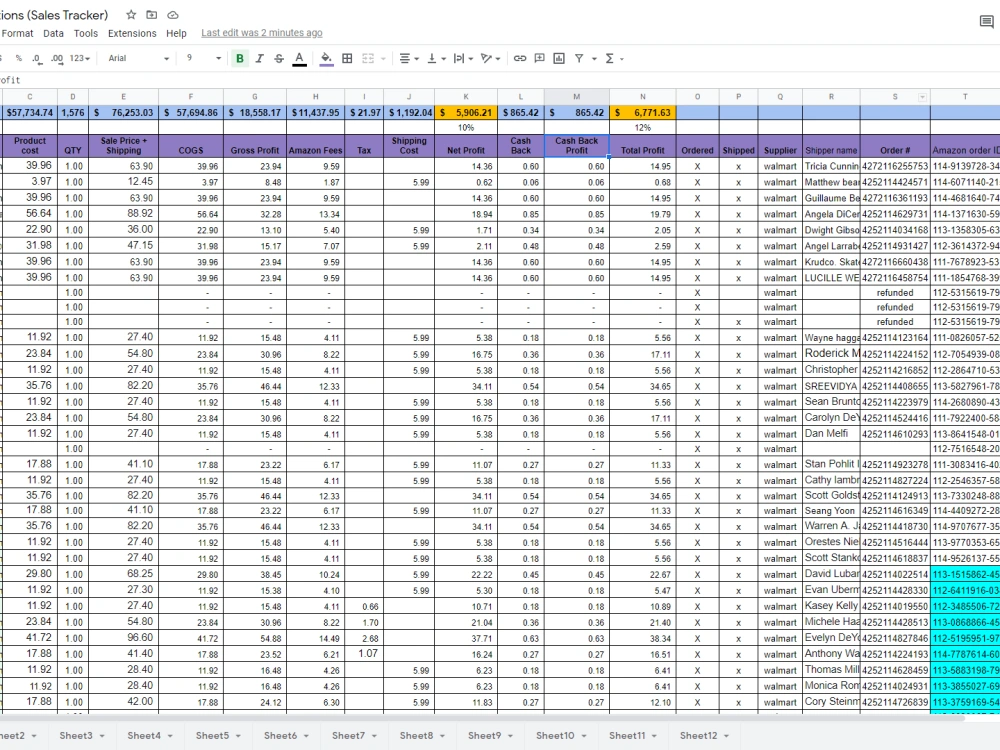Open the Help menu
Screen dimensions: 1000x750
(177, 33)
